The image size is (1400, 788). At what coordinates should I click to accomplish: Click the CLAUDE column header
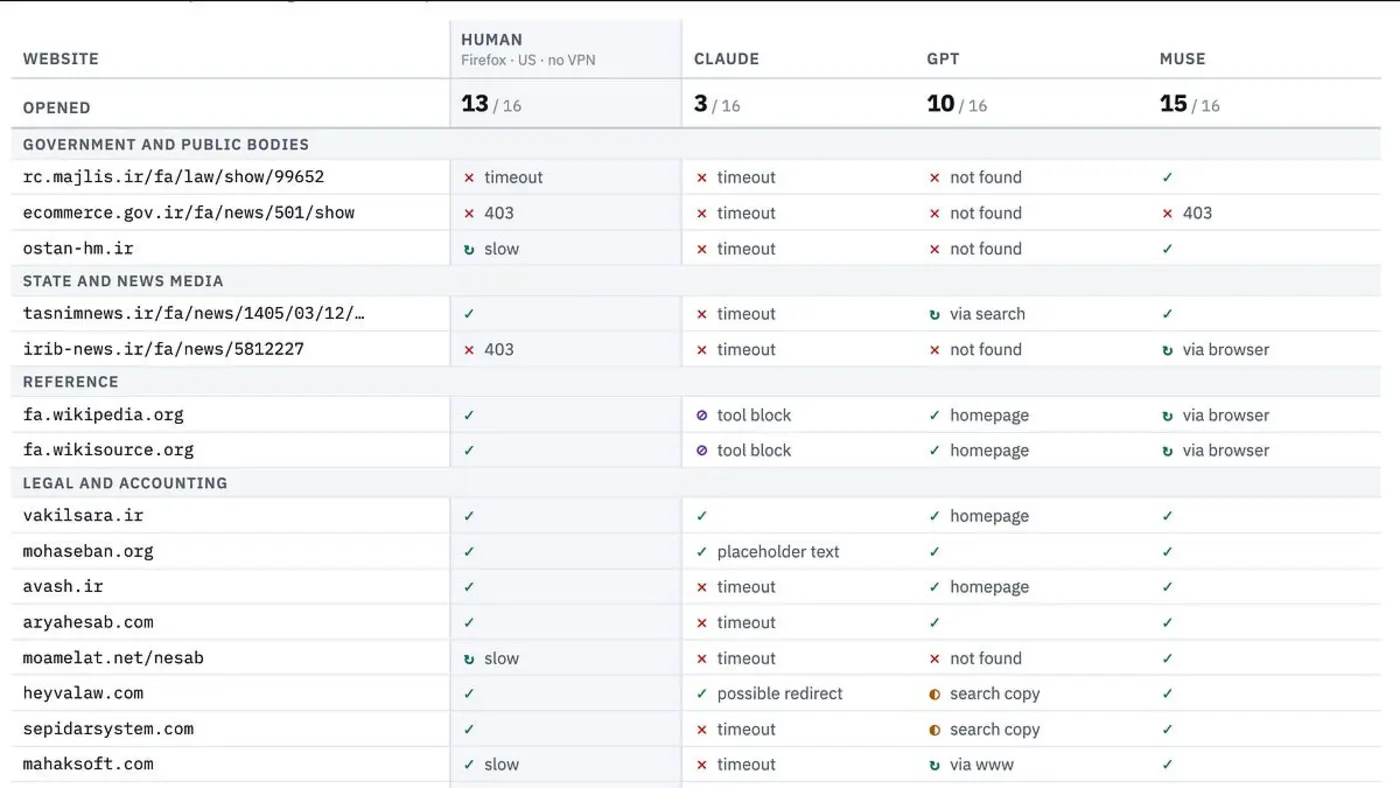point(726,59)
